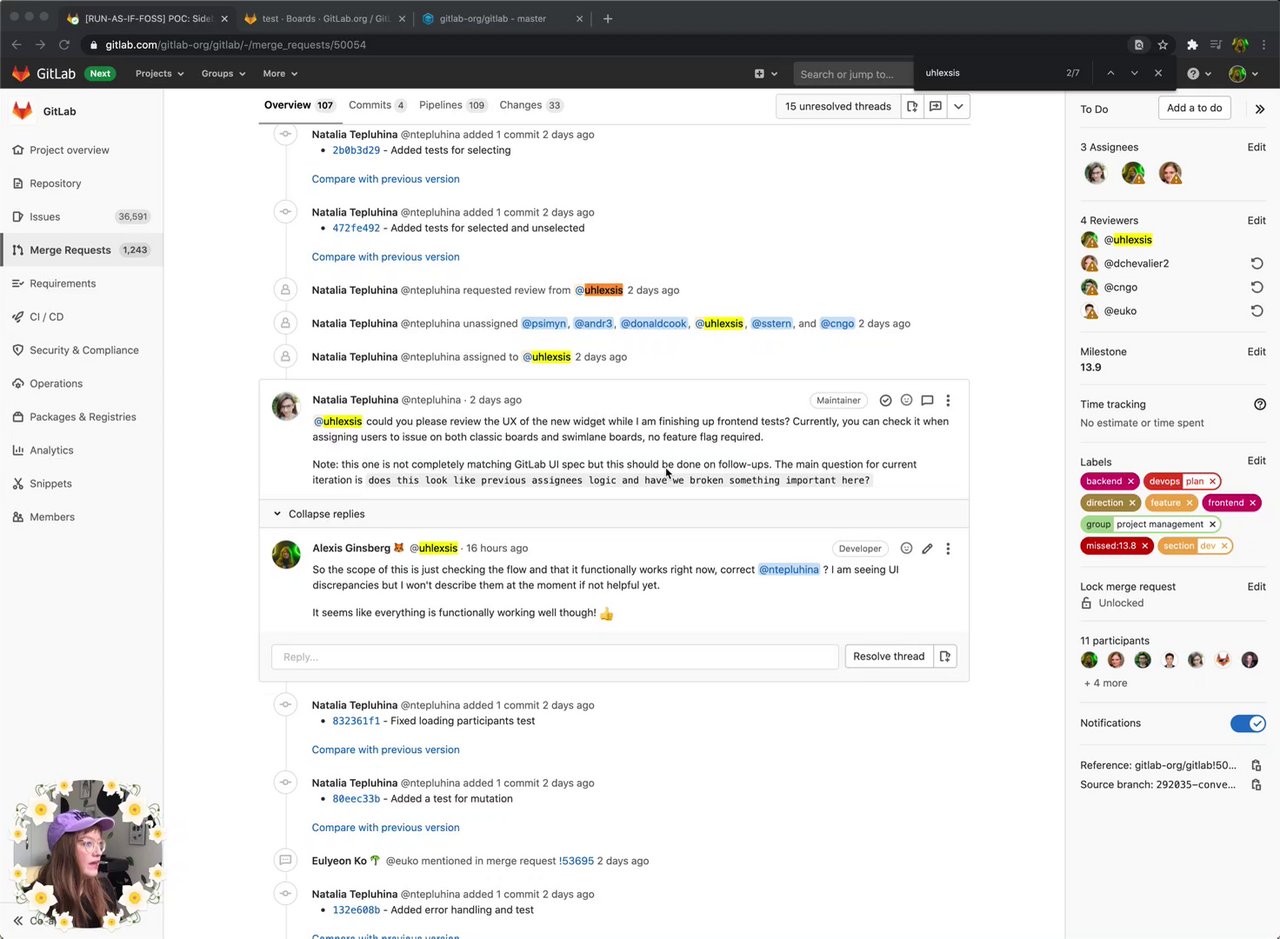Edit the Assignees section
1280x939 pixels.
(1256, 147)
